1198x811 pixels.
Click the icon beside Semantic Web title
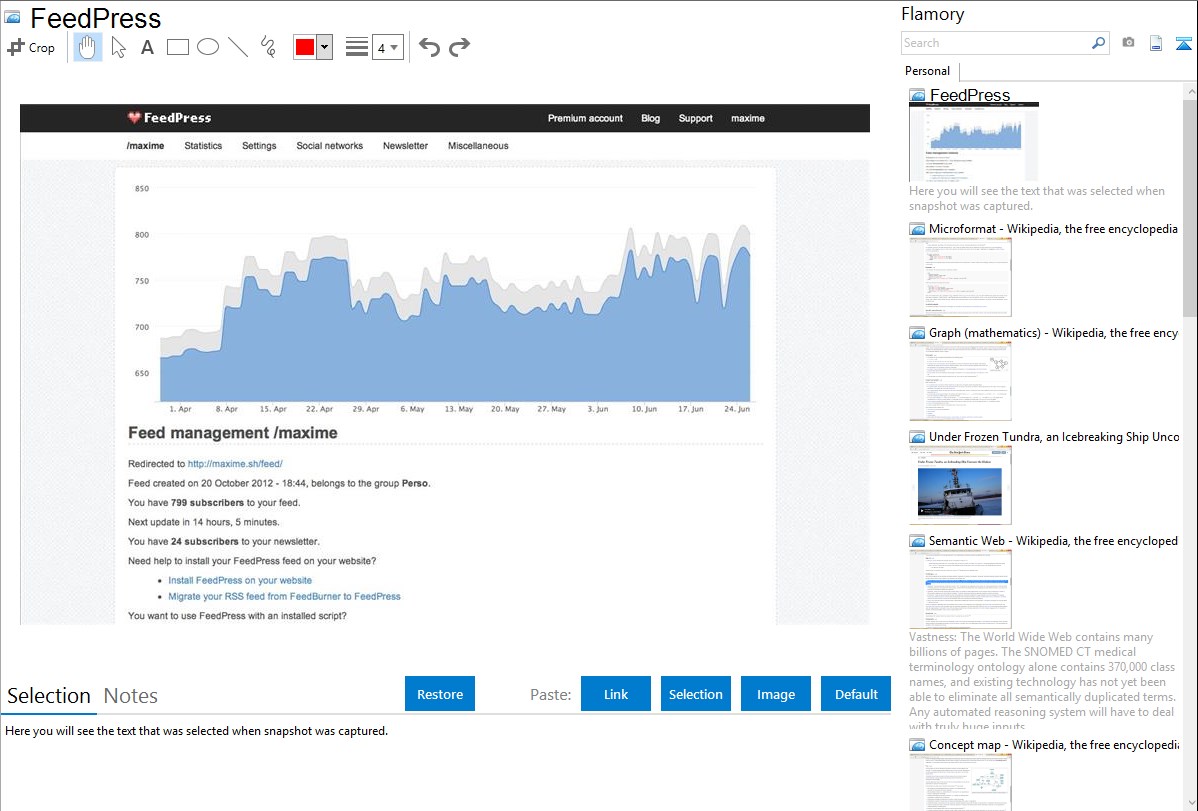(918, 540)
